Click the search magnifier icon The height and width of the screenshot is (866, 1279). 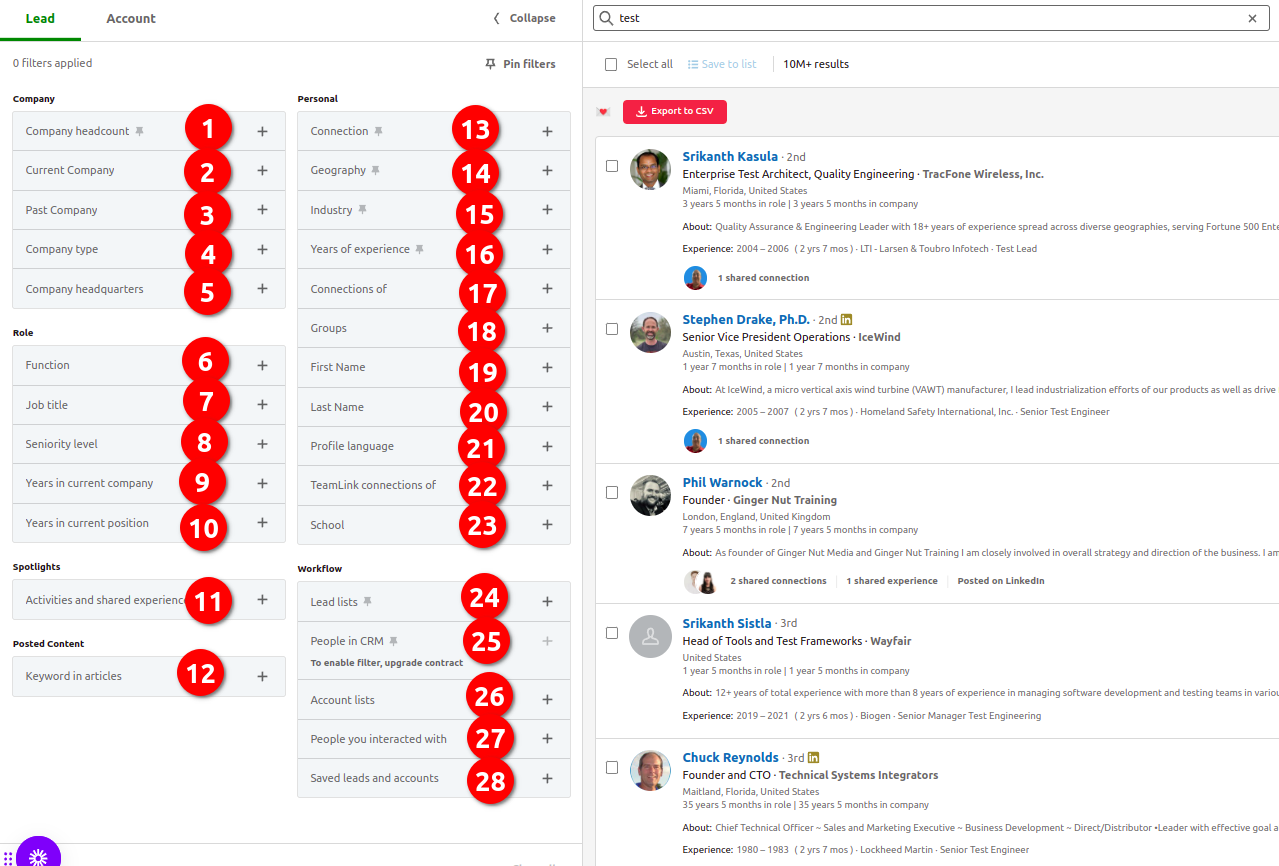point(605,18)
